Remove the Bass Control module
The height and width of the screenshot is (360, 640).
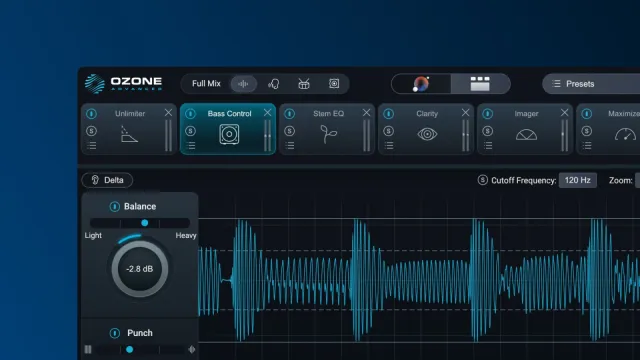click(267, 113)
